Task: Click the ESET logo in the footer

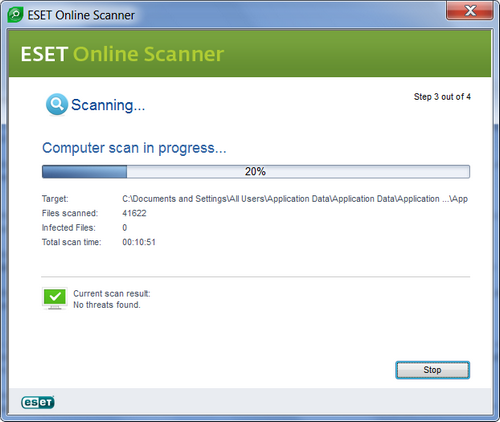Action: coord(37,402)
